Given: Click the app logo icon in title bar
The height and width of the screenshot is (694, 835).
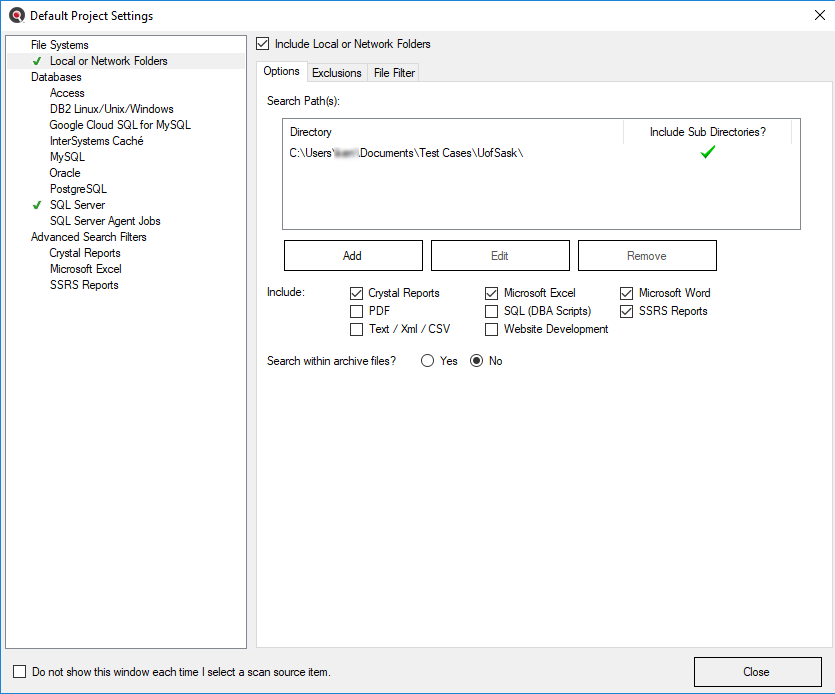Looking at the screenshot, I should [16, 16].
